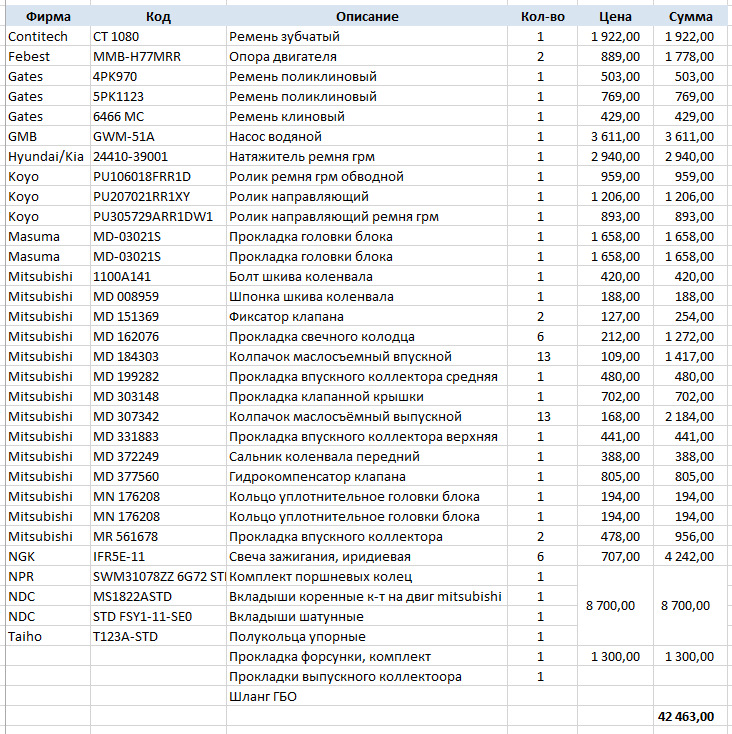Select the 'Febest' cell
This screenshot has width=732, height=734.
point(48,56)
